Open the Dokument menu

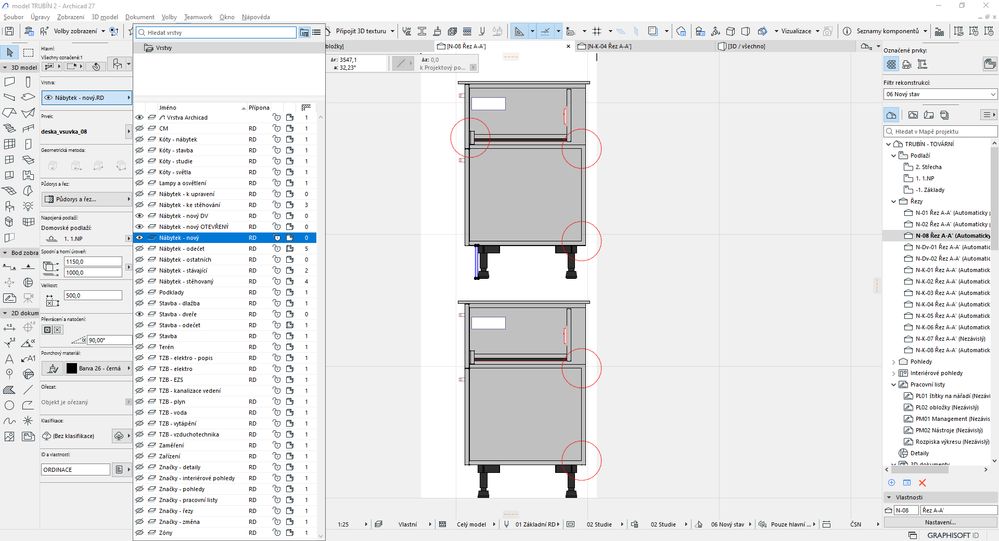click(139, 18)
